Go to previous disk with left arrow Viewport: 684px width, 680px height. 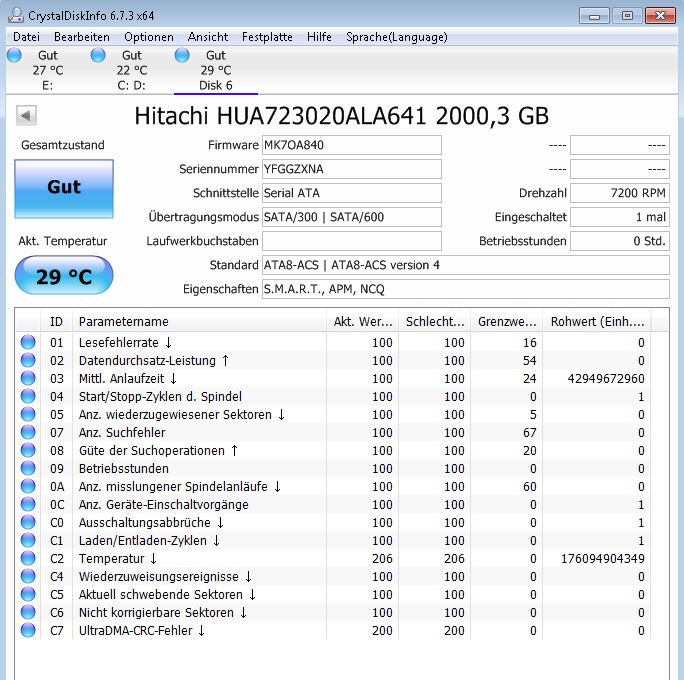pos(26,116)
